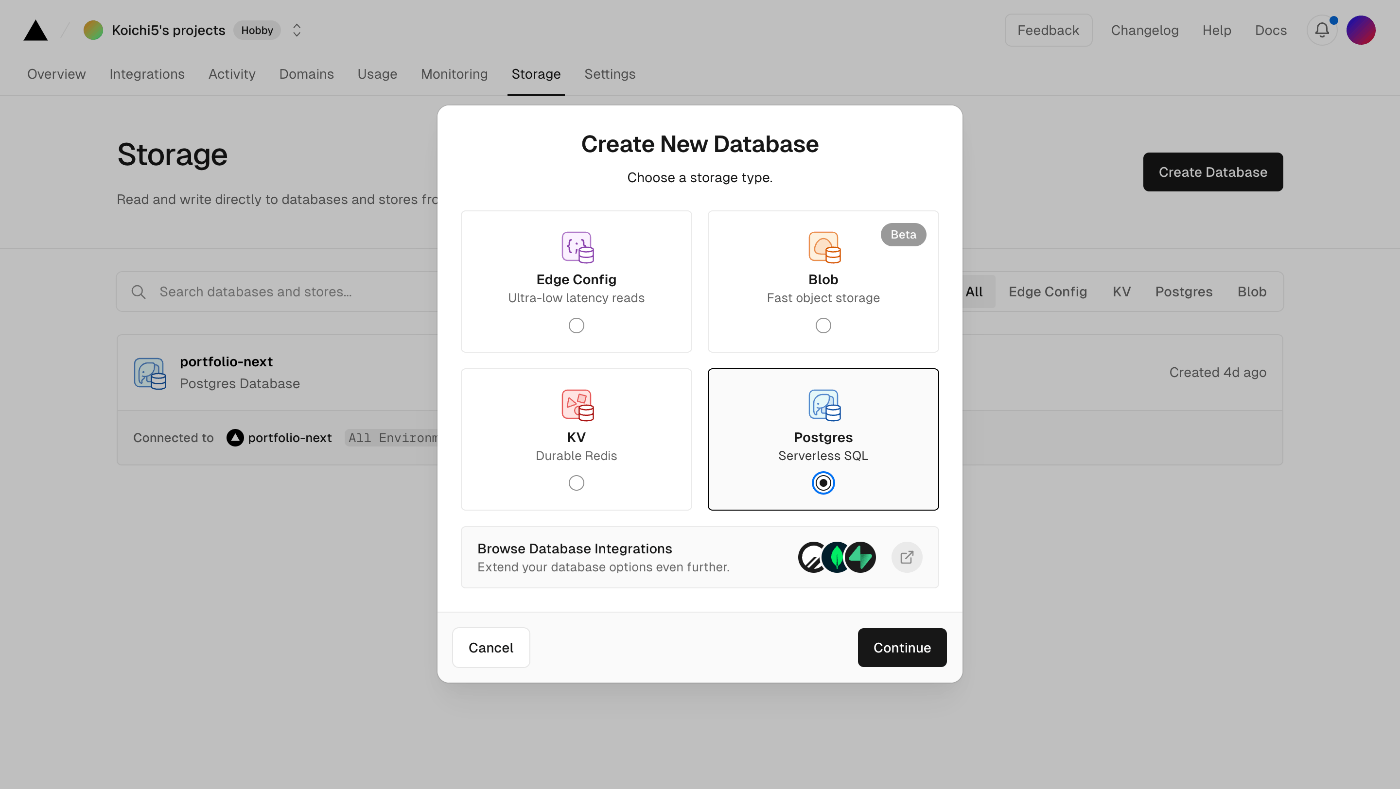
Task: Click the Vercel triangle logo
Action: 36,30
